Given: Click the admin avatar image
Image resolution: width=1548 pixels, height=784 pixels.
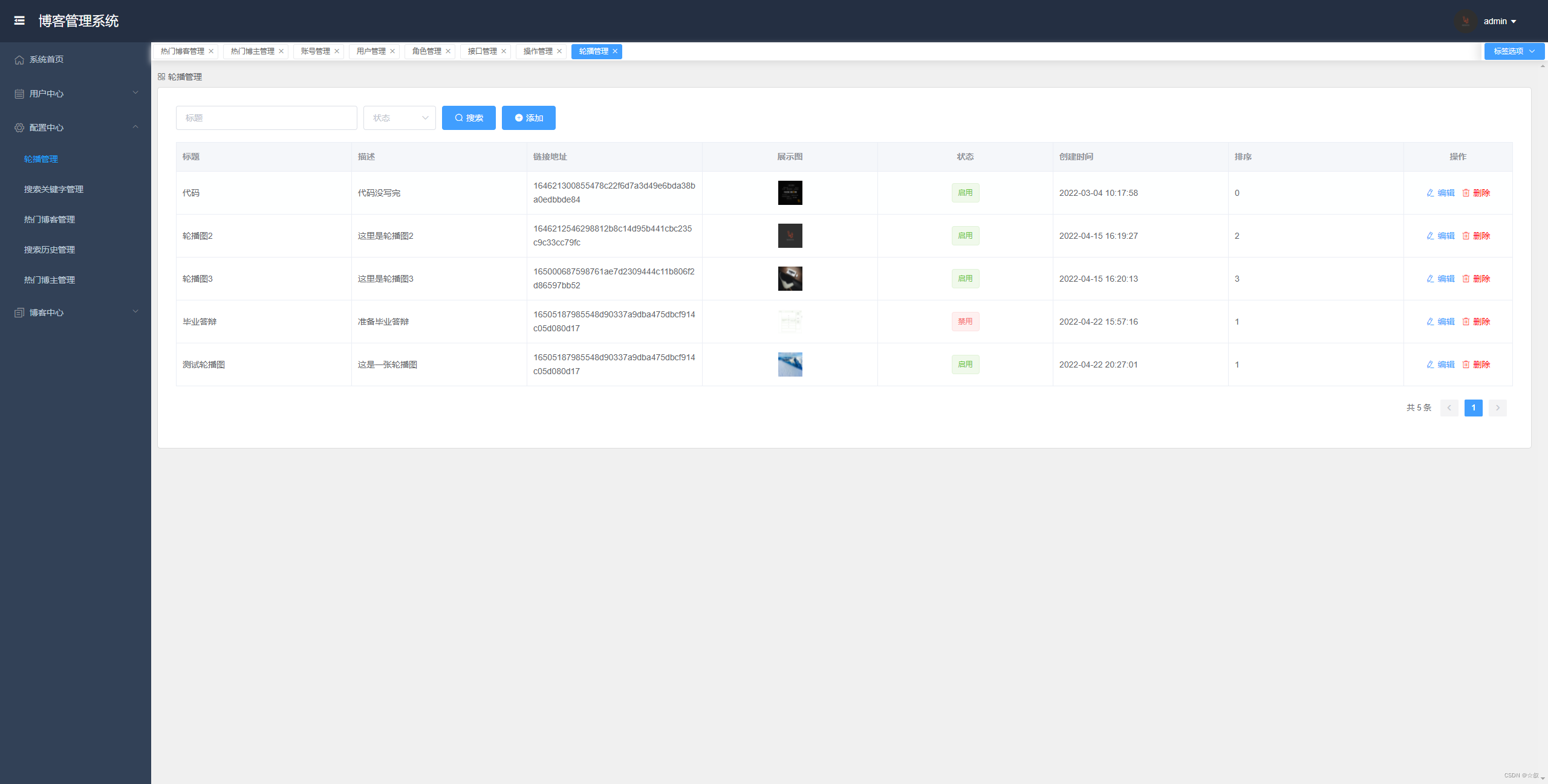Looking at the screenshot, I should click(x=1465, y=21).
